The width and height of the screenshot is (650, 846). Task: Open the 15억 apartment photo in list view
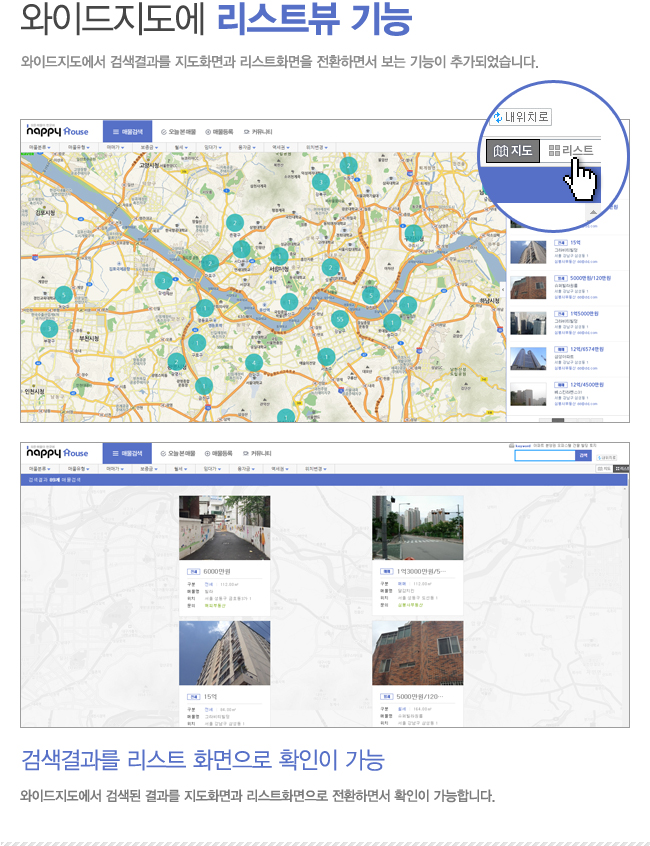point(224,653)
